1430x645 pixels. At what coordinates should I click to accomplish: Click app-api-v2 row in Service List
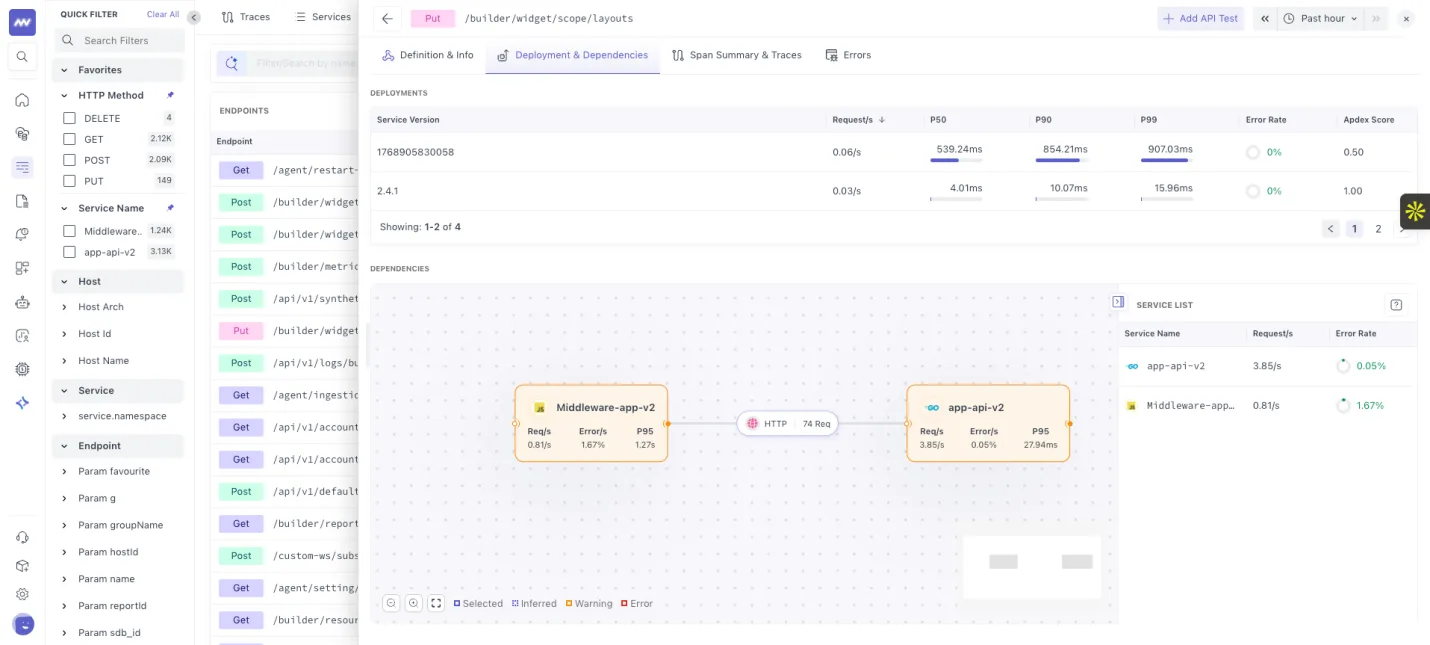[x=1267, y=366]
